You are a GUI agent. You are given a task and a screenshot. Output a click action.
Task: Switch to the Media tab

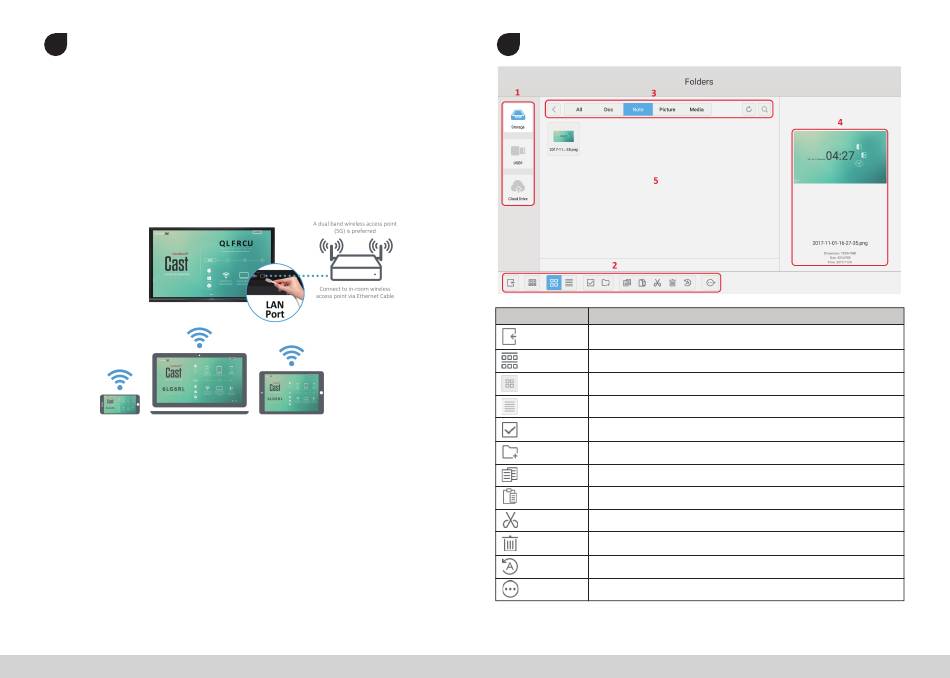pyautogui.click(x=697, y=110)
